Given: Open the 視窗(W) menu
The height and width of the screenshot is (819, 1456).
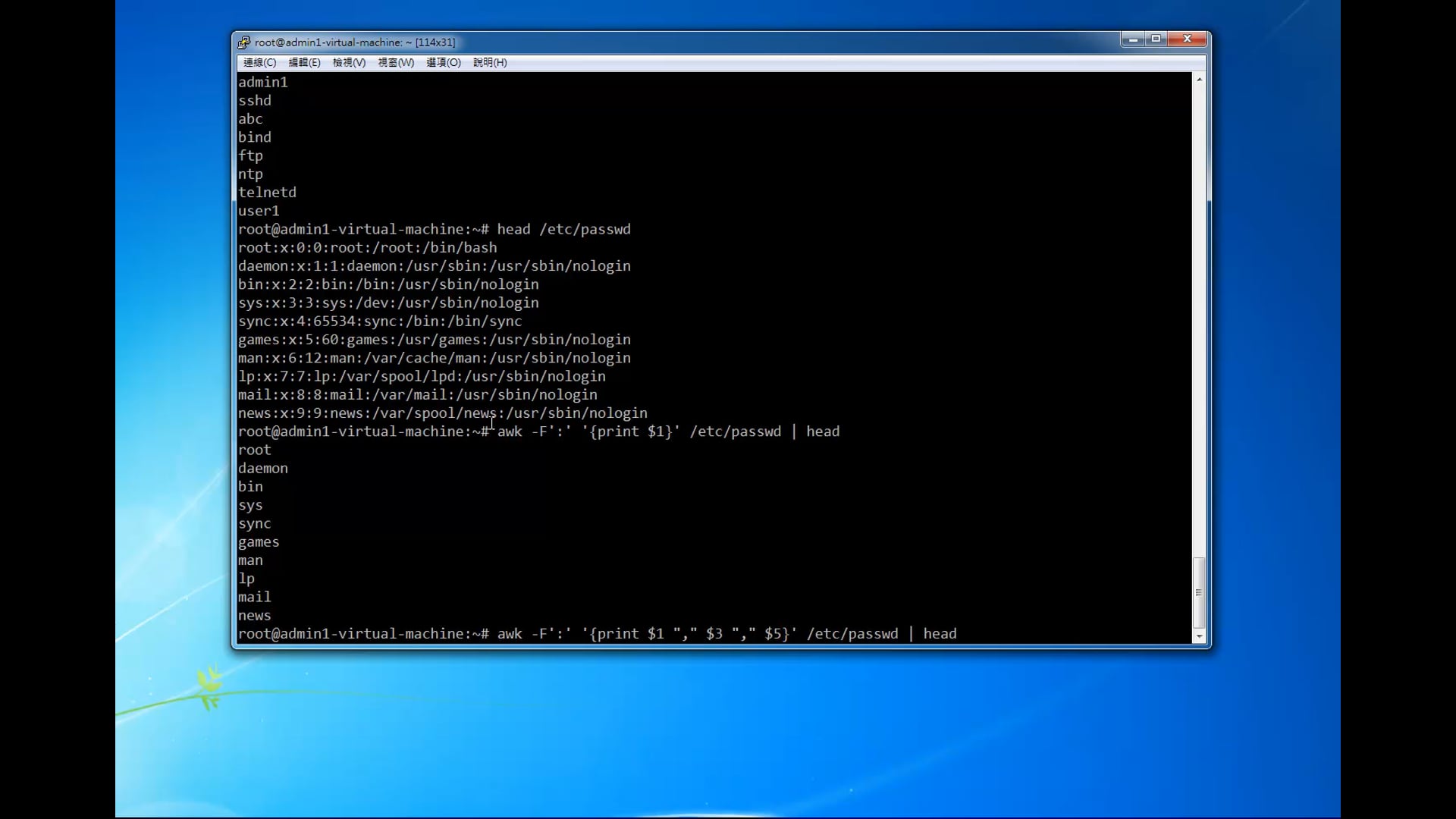Looking at the screenshot, I should 396,63.
